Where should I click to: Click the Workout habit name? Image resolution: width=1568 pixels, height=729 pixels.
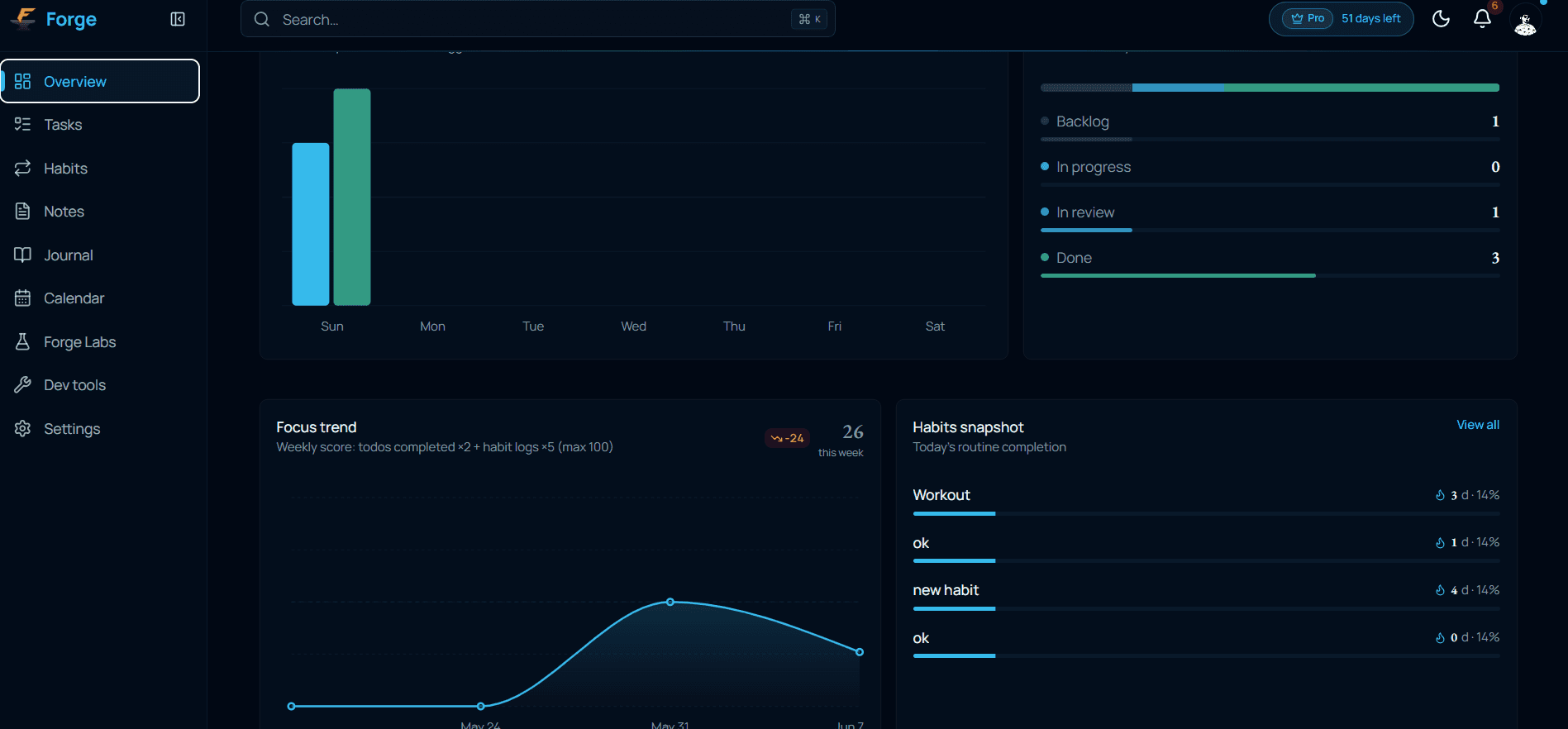tap(941, 495)
